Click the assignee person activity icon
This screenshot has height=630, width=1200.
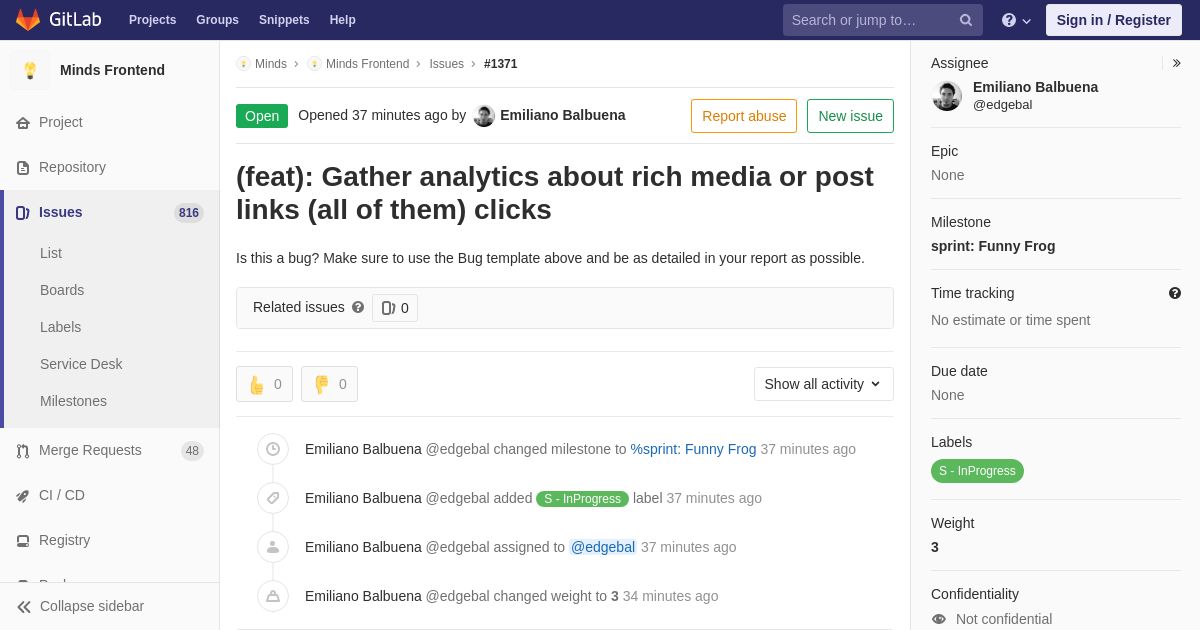click(273, 547)
